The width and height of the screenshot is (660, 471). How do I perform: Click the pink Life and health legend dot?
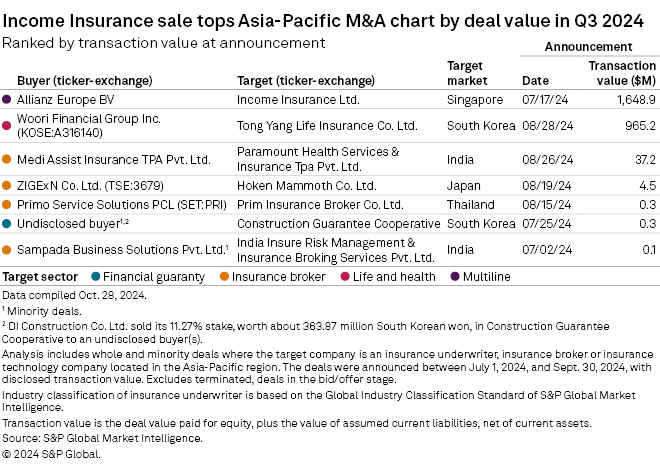347,277
